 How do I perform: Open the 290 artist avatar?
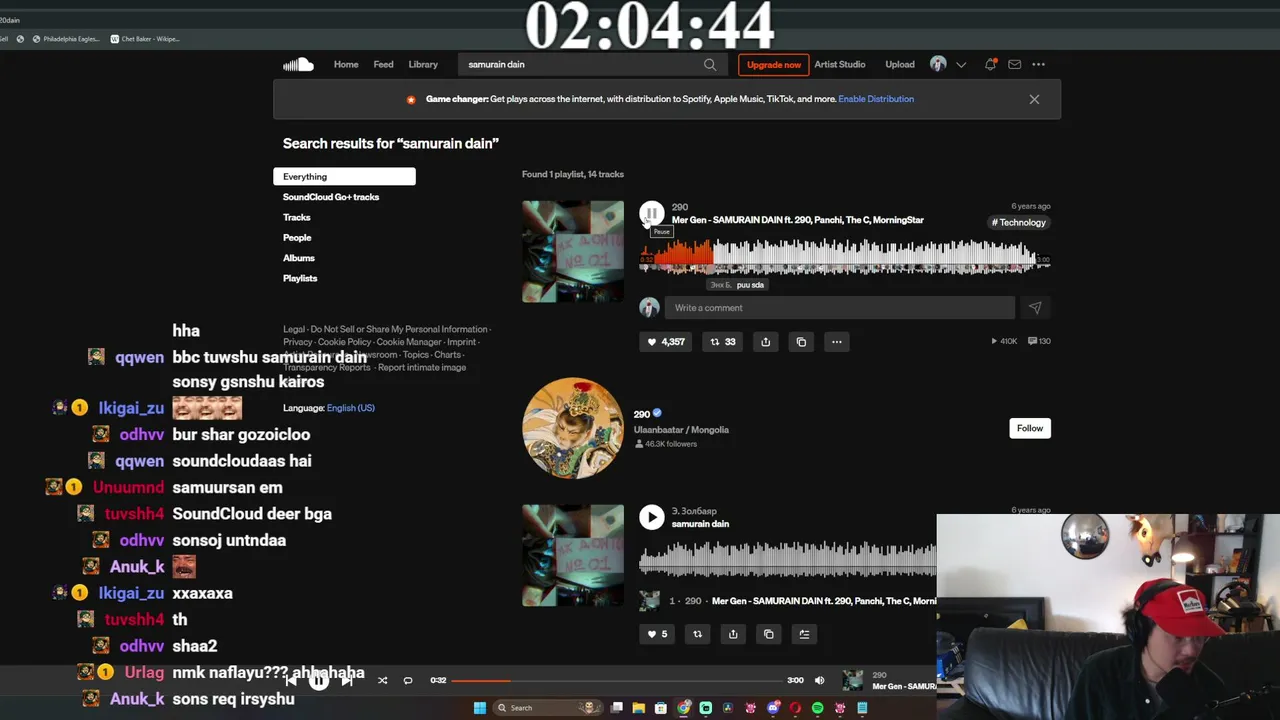pyautogui.click(x=573, y=428)
